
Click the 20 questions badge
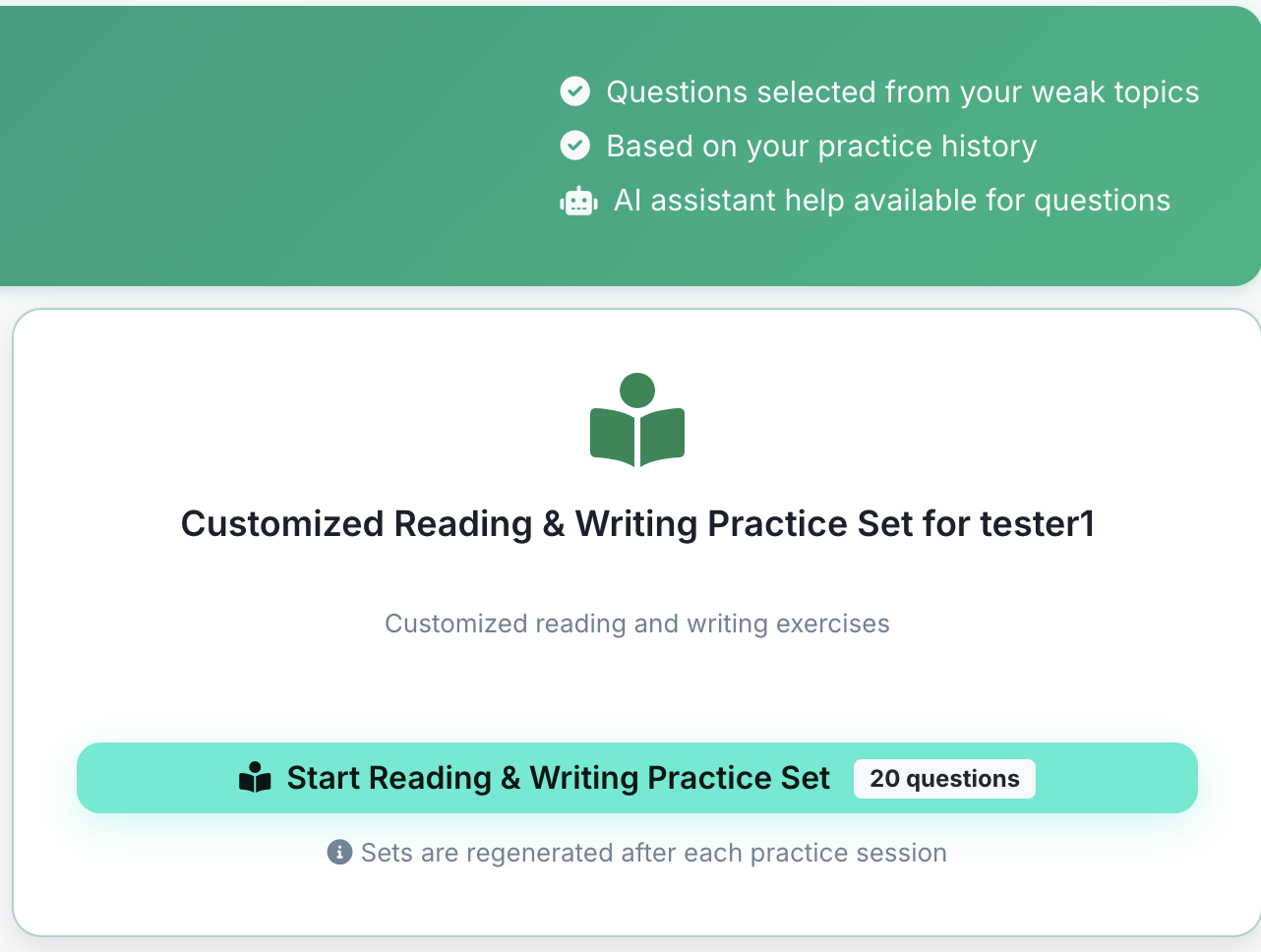click(x=944, y=778)
